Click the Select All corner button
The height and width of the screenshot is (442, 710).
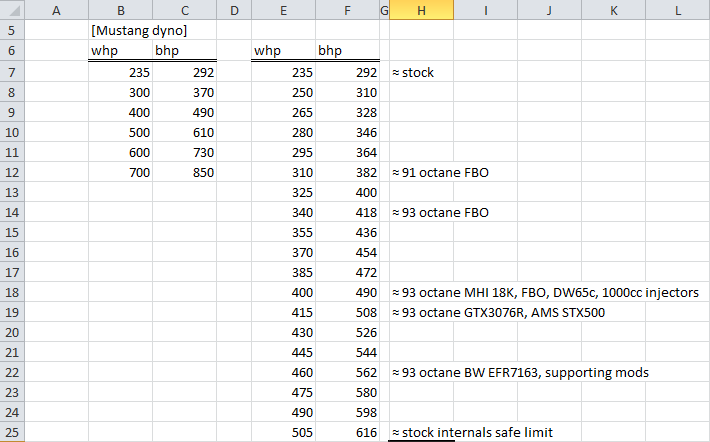(11, 10)
